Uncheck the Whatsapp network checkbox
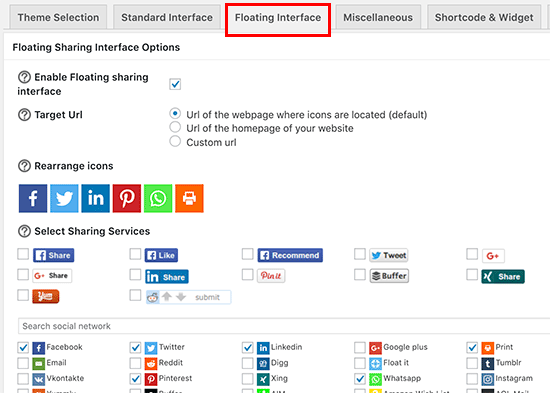Viewport: 550px width, 393px height. (x=360, y=379)
